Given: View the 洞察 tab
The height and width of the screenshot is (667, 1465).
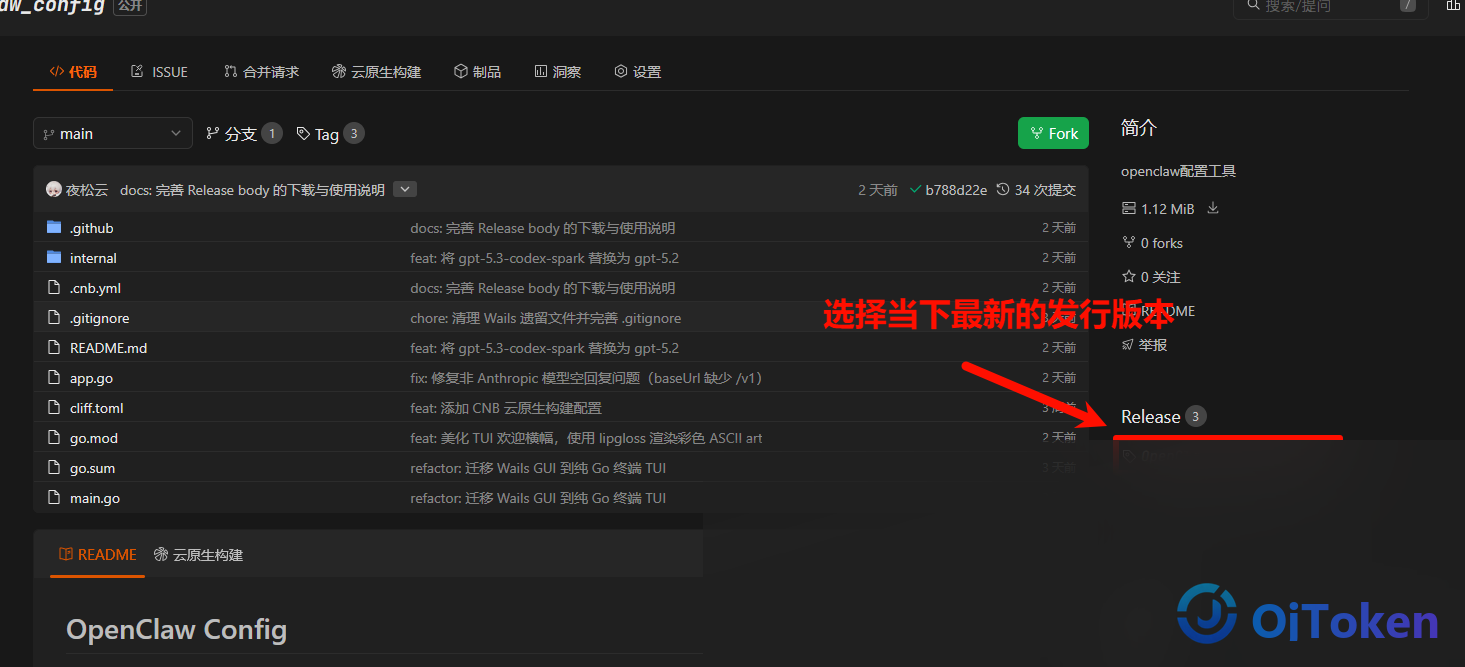Looking at the screenshot, I should point(558,72).
